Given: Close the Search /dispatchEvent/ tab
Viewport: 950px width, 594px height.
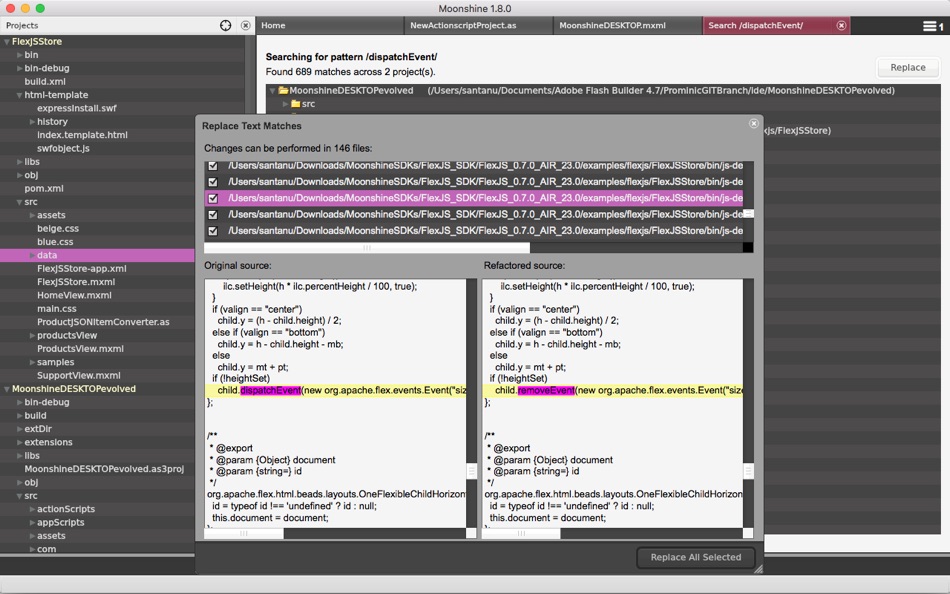Looking at the screenshot, I should tap(841, 25).
